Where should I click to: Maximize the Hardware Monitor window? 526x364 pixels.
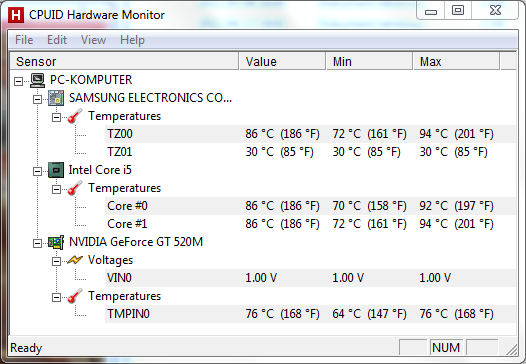point(458,11)
